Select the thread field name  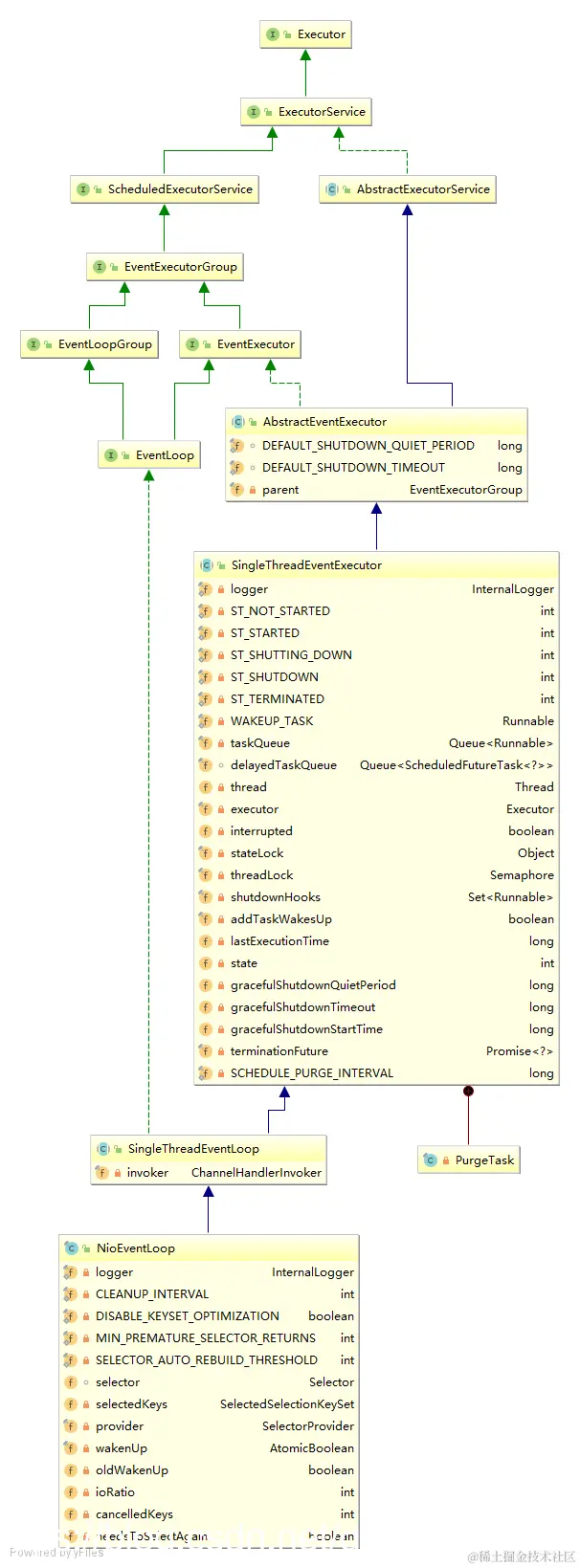click(249, 787)
